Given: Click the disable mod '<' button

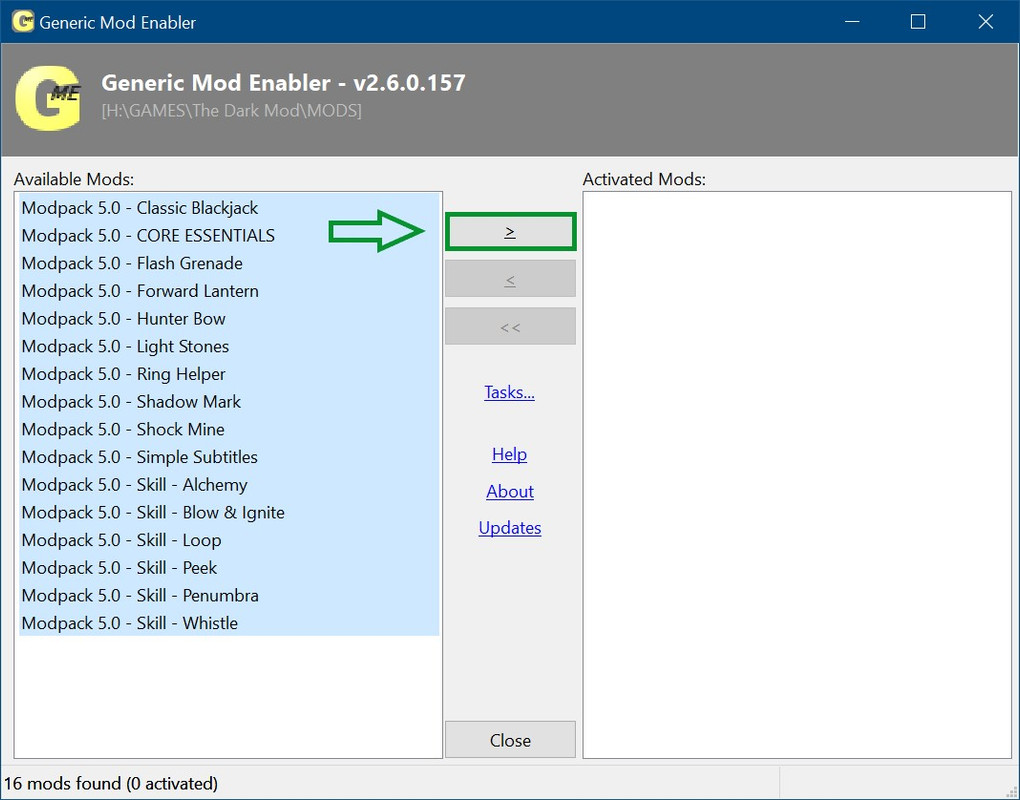Looking at the screenshot, I should 511,279.
